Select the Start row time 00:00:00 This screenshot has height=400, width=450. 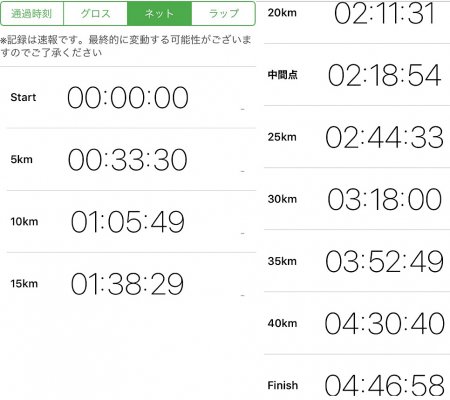coord(128,98)
